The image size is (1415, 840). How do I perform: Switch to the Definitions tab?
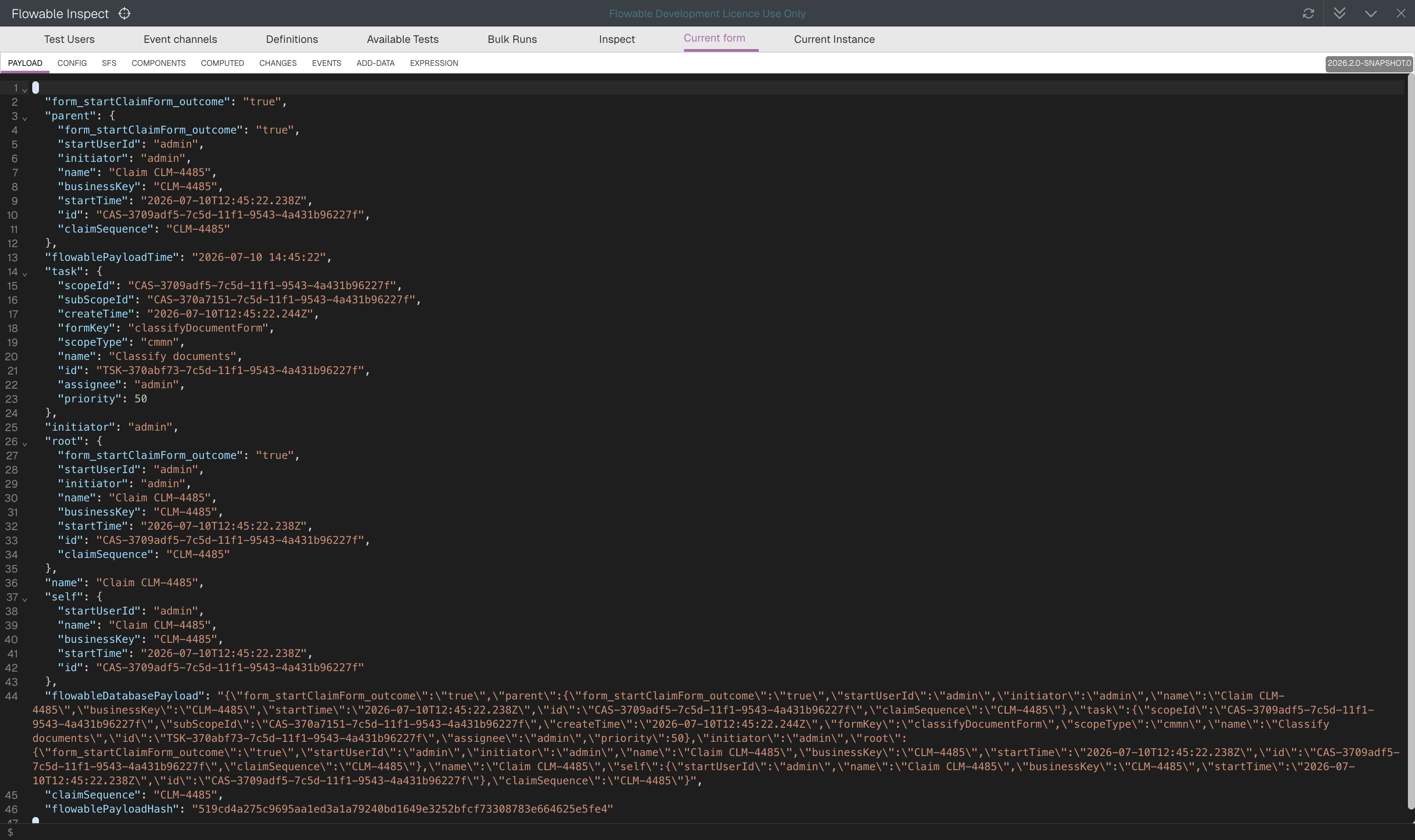(x=291, y=39)
